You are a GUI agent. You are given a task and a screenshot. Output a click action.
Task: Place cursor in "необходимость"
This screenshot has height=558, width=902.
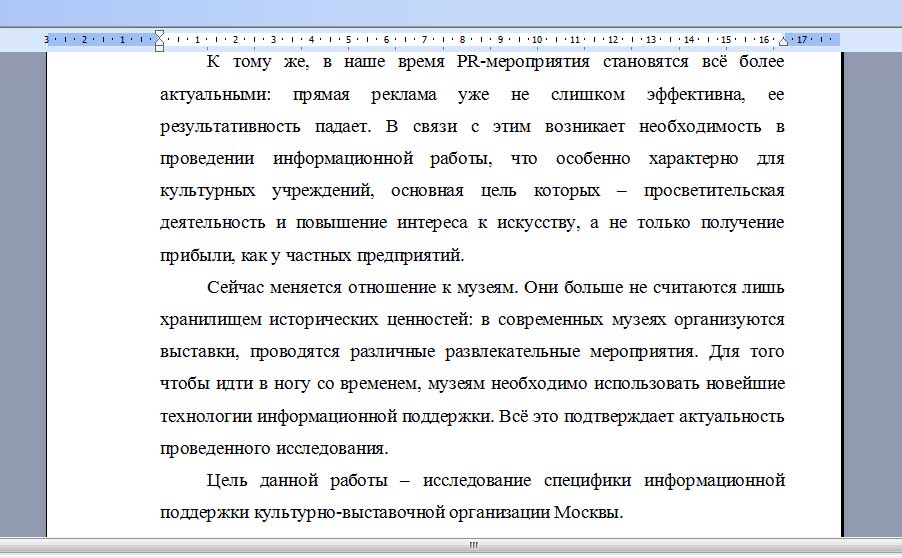(x=700, y=126)
